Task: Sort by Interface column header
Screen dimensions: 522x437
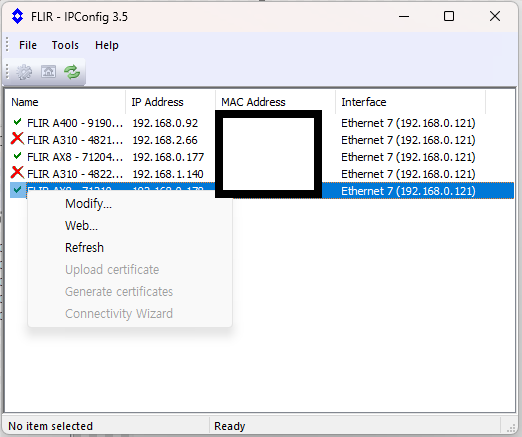Action: [410, 102]
